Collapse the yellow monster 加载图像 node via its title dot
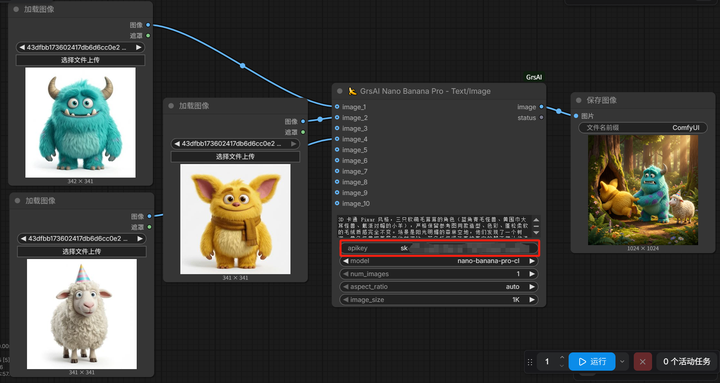Viewport: 720px width, 383px height. (171, 106)
